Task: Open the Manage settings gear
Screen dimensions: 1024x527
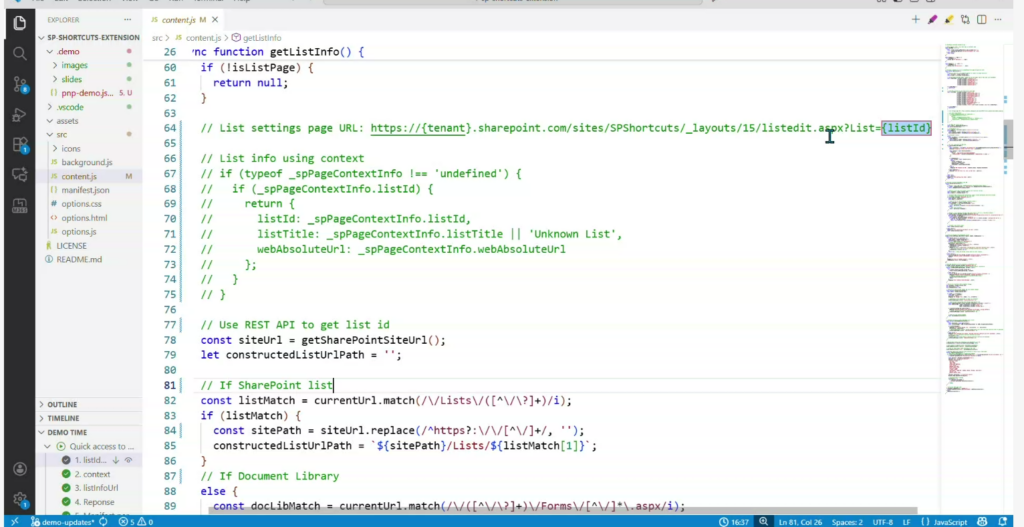Action: (x=19, y=499)
